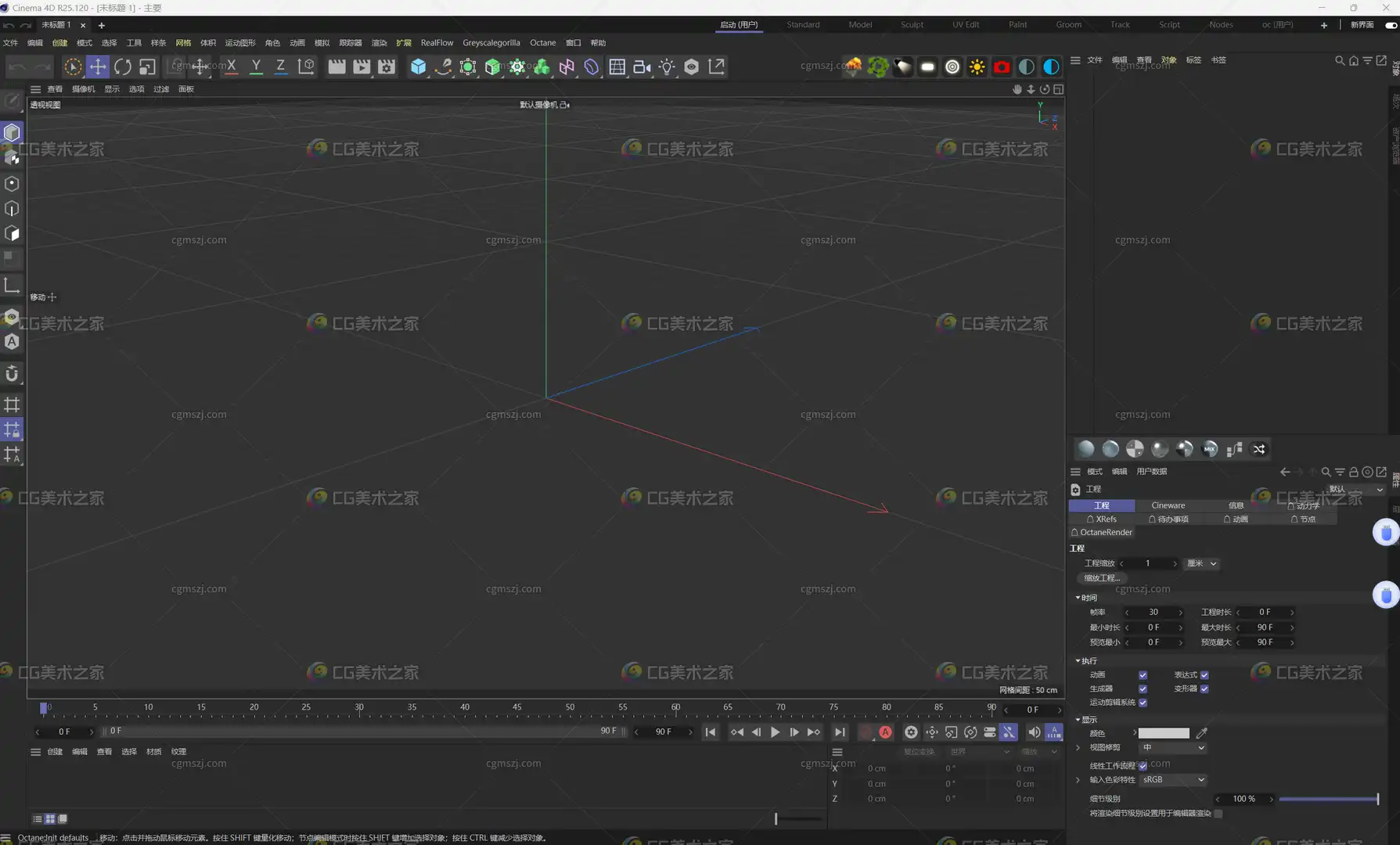Switch to UV Edit layout tab

click(x=966, y=24)
